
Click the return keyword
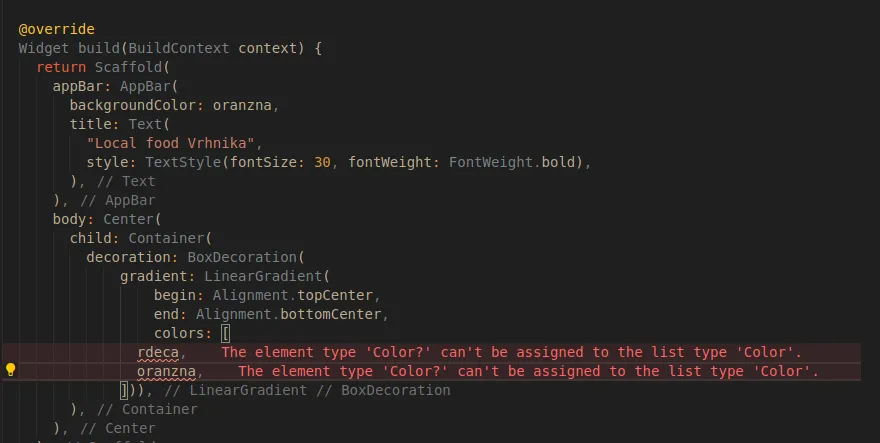(61, 67)
